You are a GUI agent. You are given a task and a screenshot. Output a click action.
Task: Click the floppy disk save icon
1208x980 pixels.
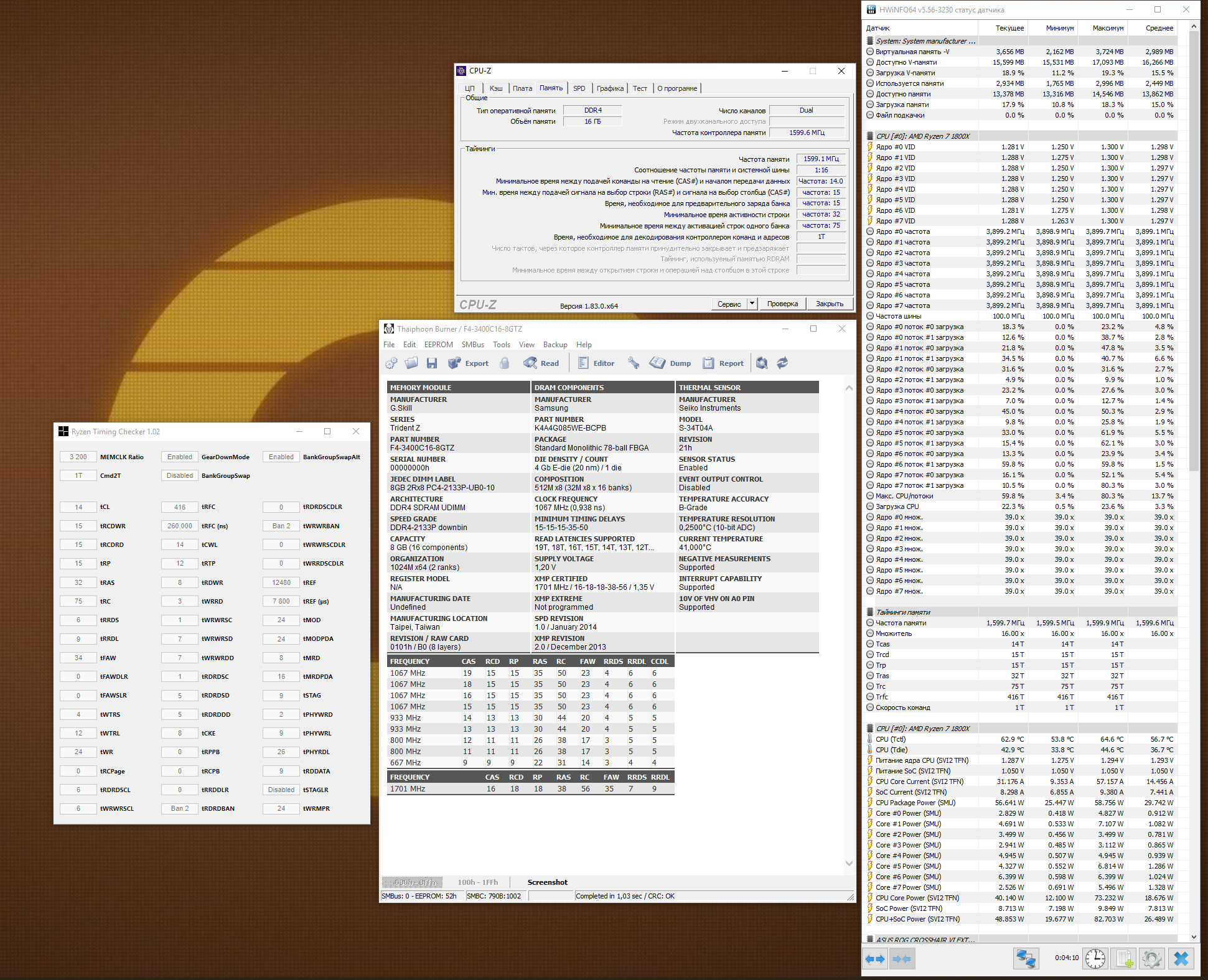432,363
